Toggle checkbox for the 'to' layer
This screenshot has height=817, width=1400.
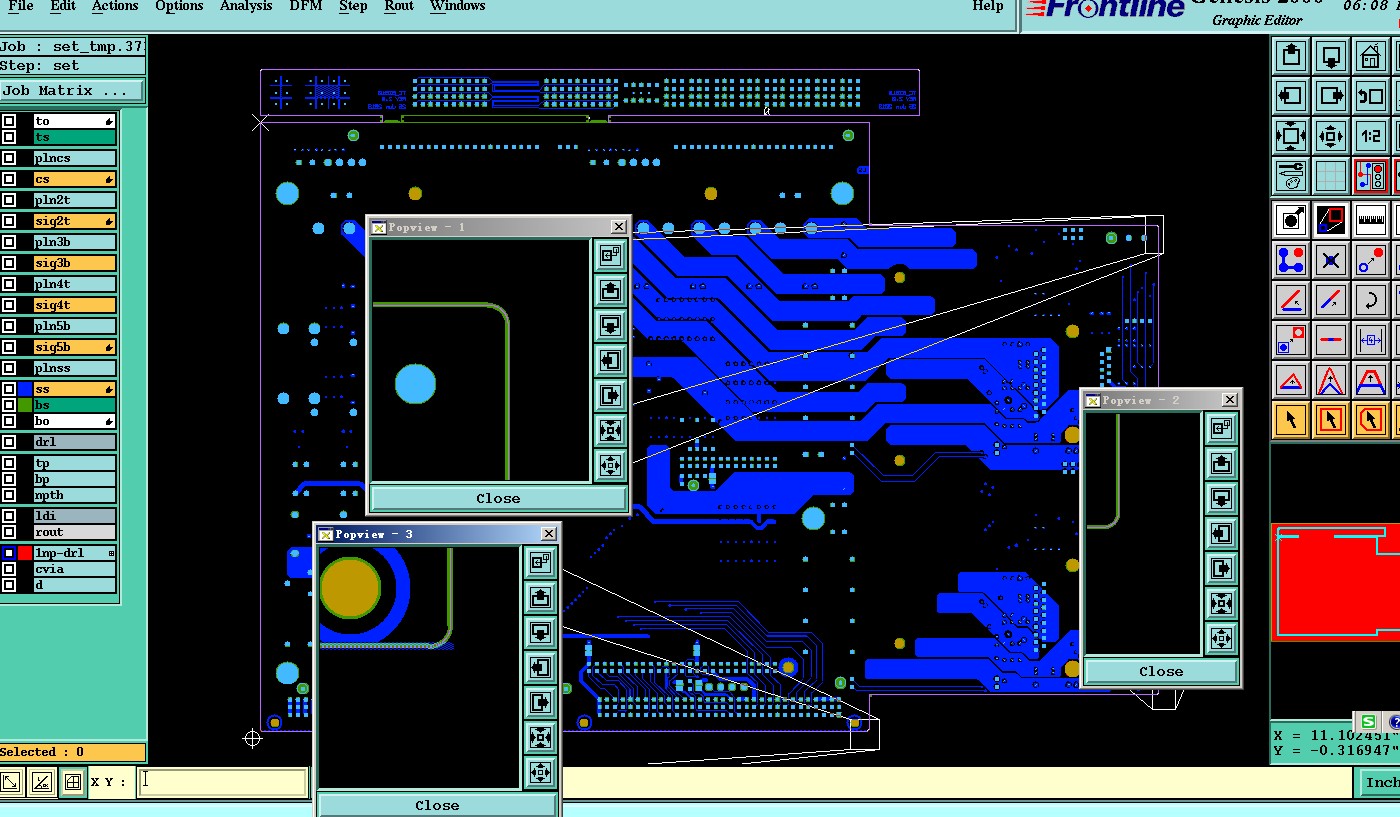pos(9,121)
